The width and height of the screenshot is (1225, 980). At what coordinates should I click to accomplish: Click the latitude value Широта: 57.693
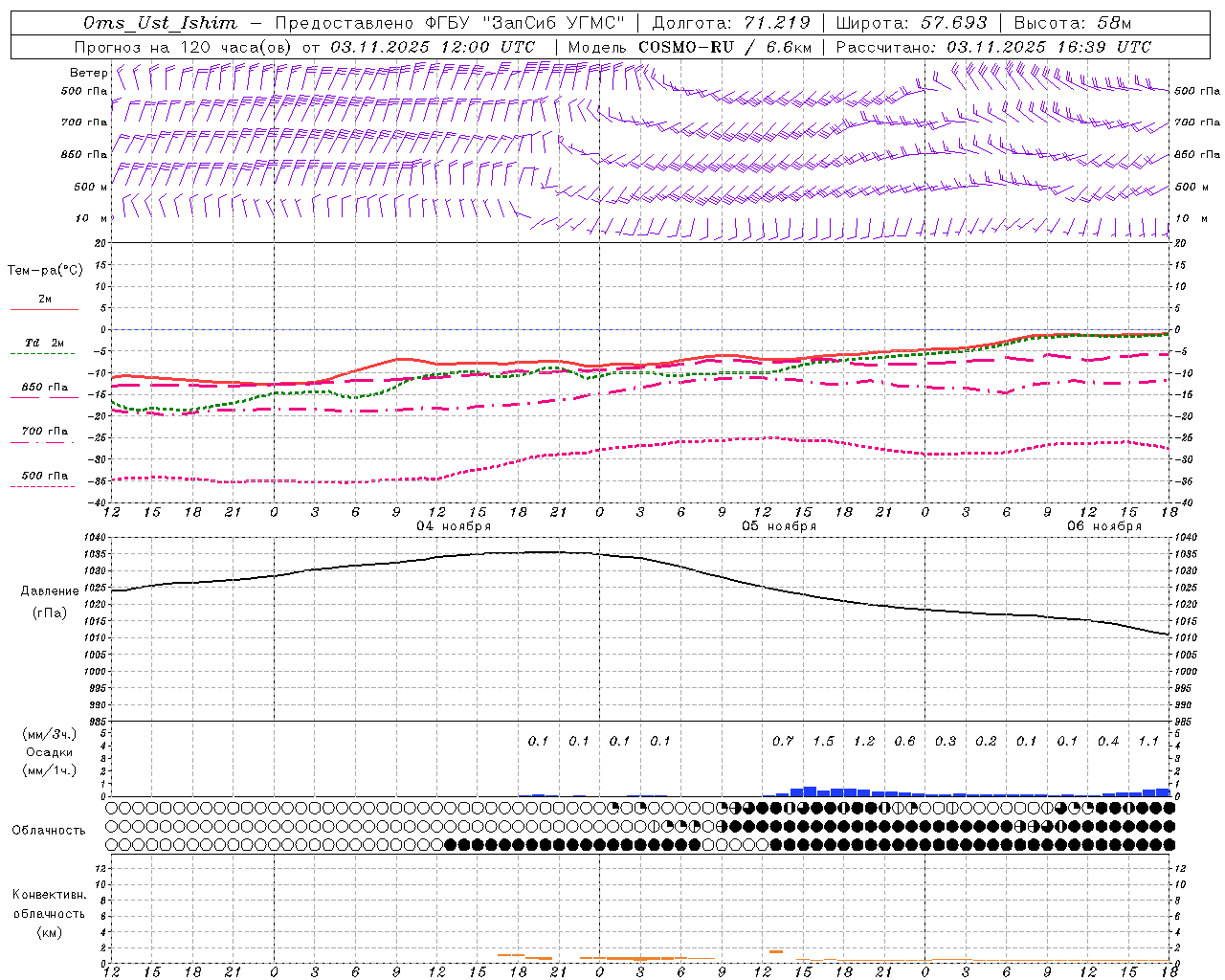click(x=911, y=23)
